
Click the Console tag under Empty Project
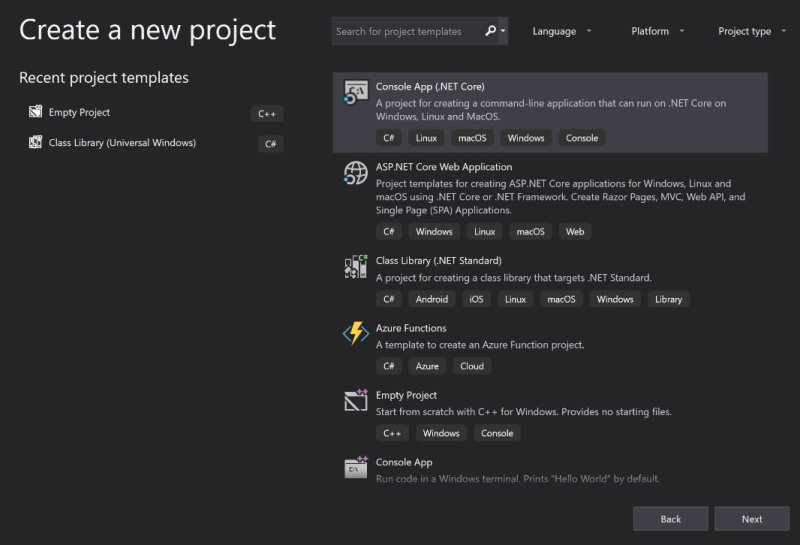coord(497,433)
